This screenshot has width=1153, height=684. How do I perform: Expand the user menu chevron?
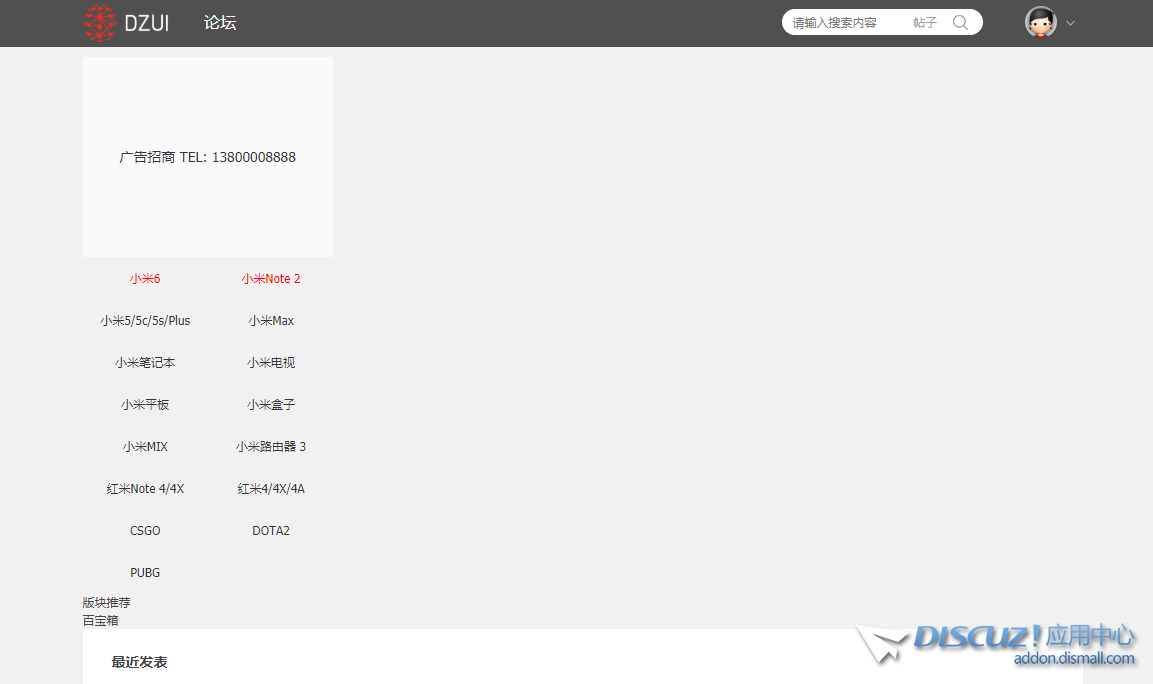[x=1071, y=23]
